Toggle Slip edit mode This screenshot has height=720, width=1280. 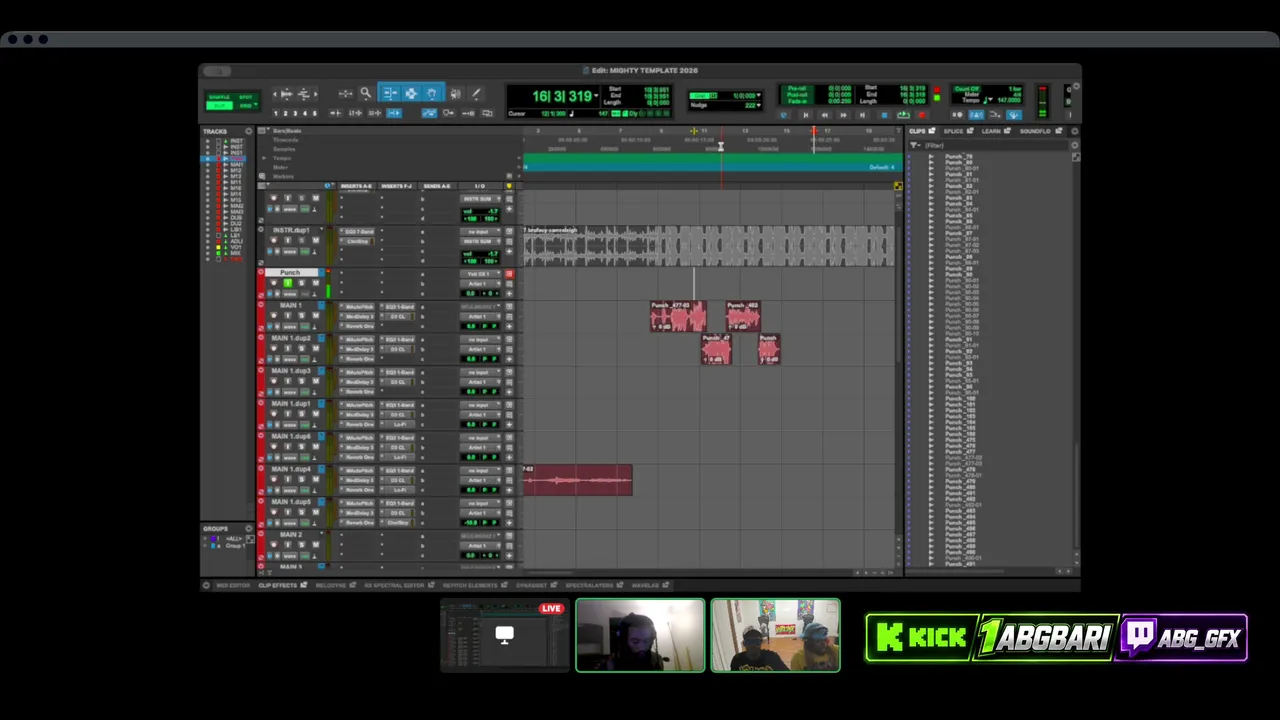click(219, 106)
